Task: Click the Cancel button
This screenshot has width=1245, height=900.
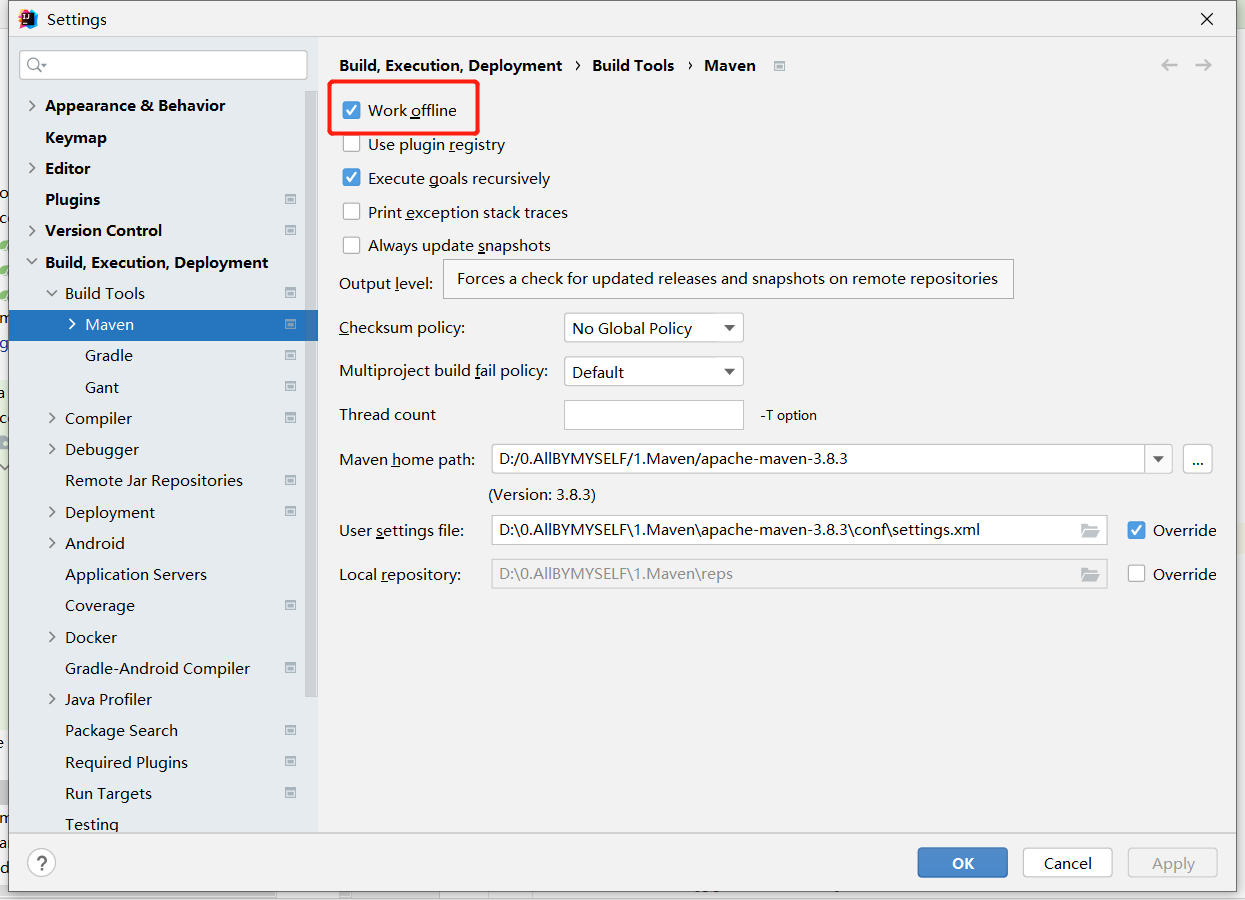Action: 1067,862
